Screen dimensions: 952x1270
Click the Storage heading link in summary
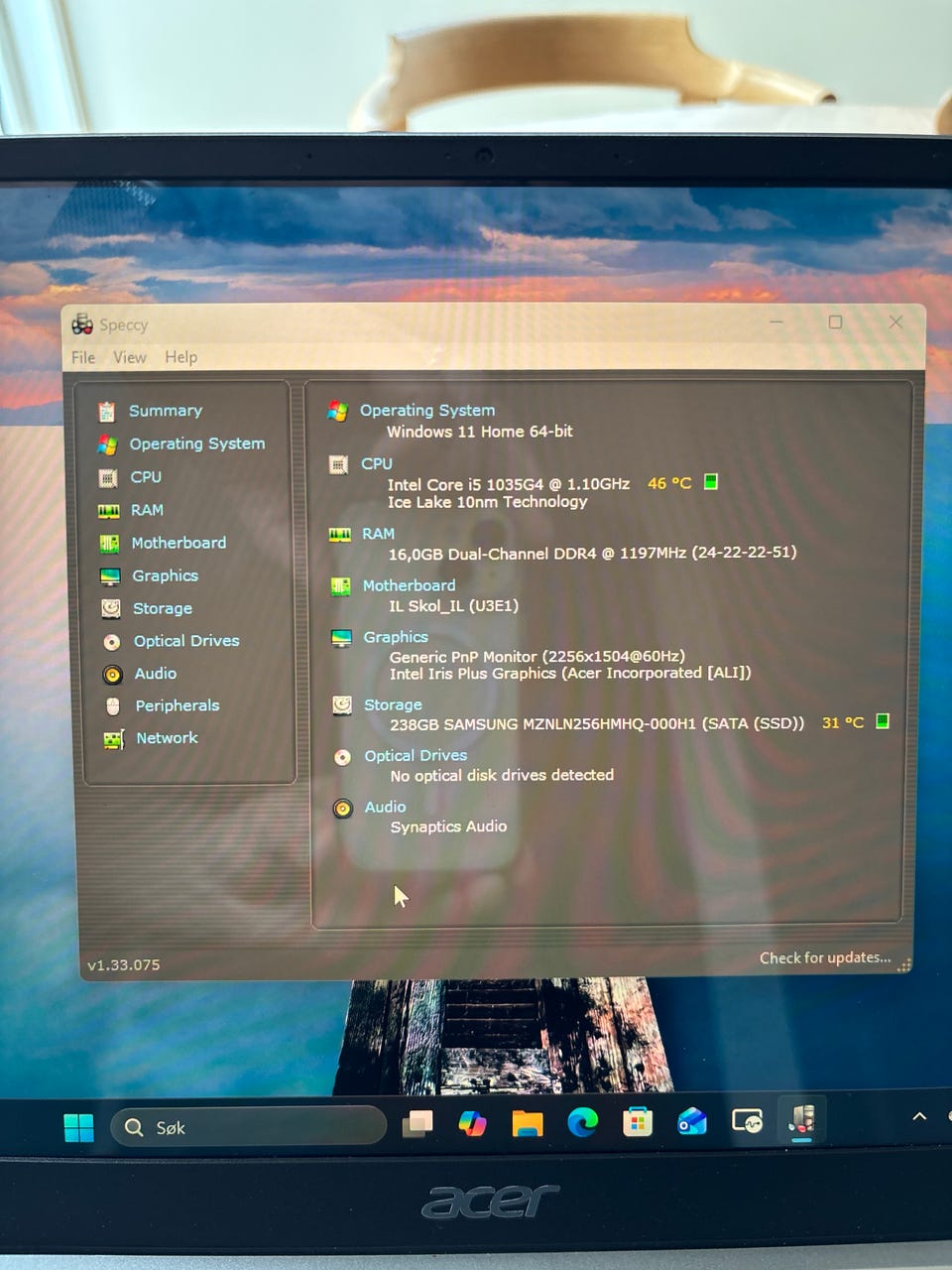click(393, 704)
